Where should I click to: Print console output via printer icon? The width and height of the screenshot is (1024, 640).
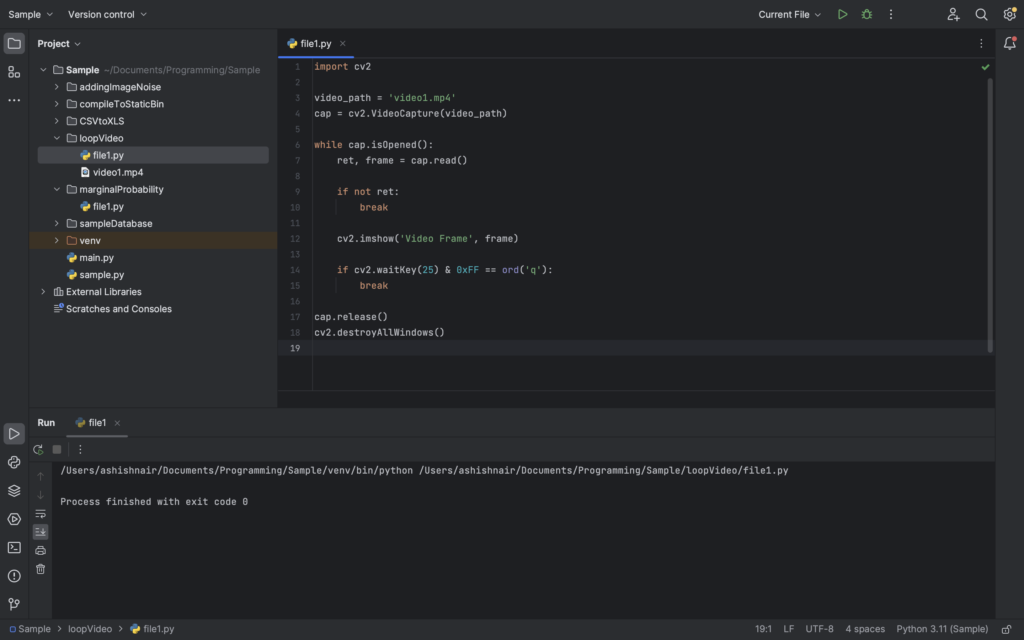(40, 548)
